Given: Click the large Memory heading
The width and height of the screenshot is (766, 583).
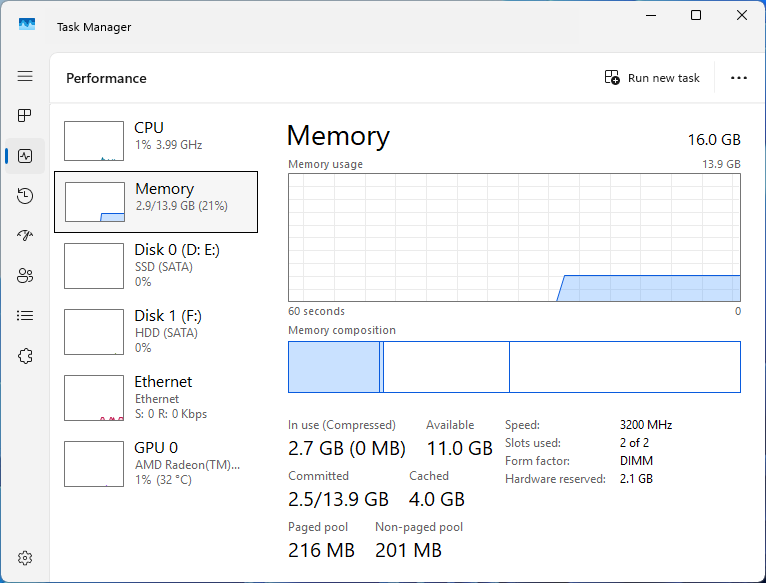Looking at the screenshot, I should click(x=338, y=136).
